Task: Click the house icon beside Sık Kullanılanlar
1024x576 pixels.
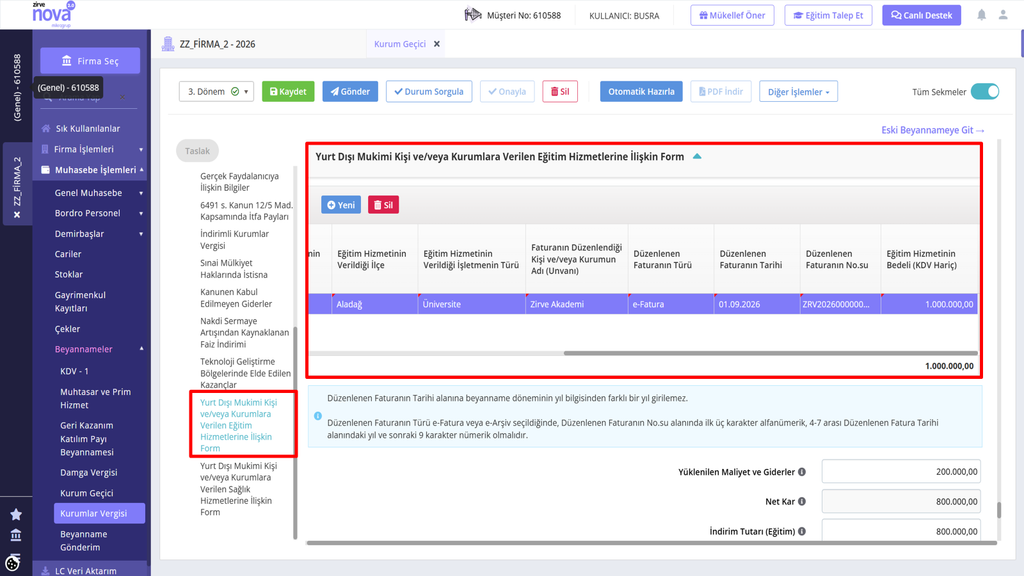Action: tap(46, 129)
